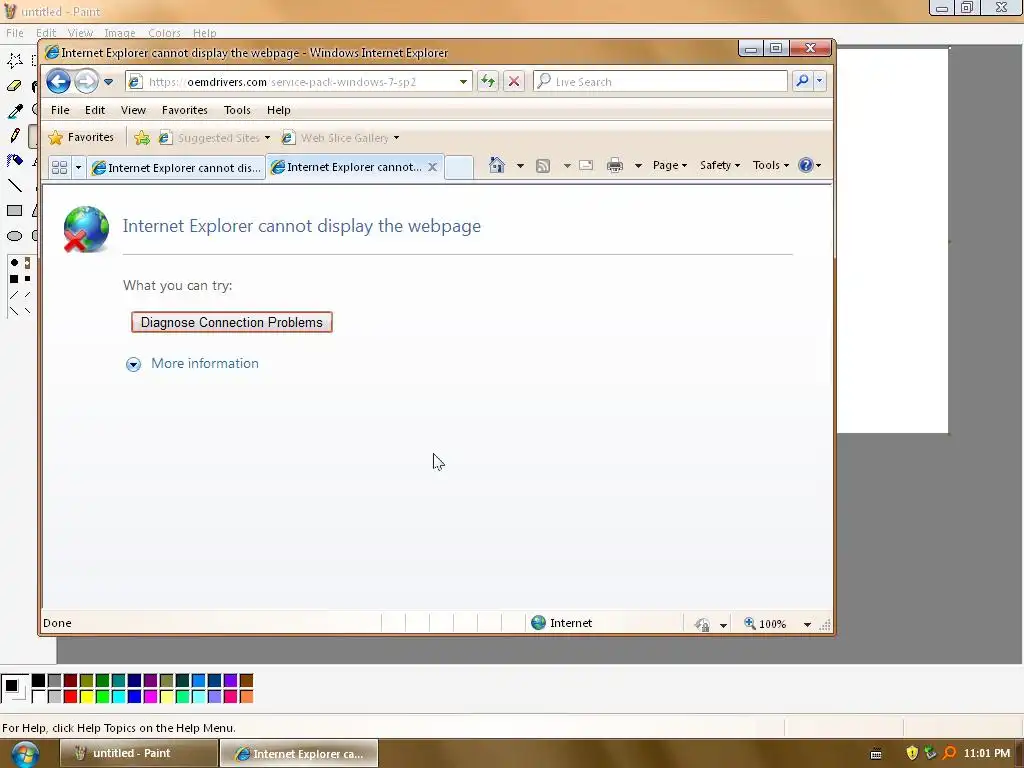Click the RSS feeds icon
Image resolution: width=1024 pixels, height=768 pixels.
(x=543, y=166)
